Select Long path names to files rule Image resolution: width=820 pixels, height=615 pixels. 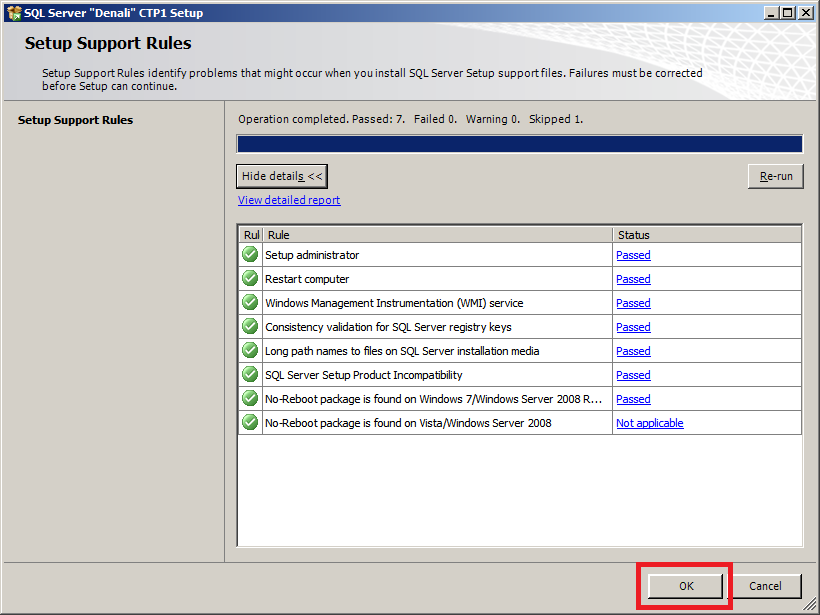(x=402, y=351)
